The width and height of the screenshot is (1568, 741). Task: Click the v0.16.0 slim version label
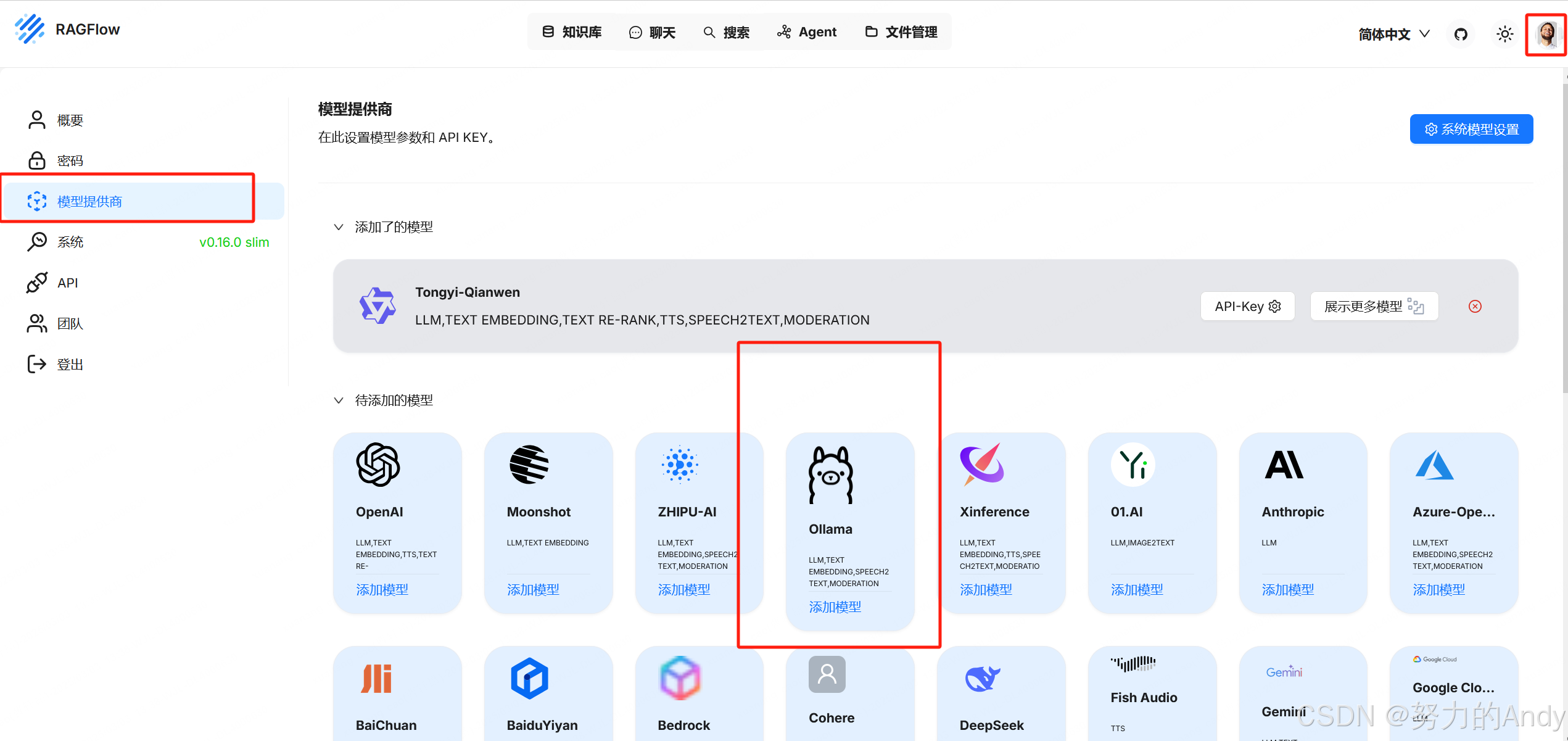(x=234, y=242)
